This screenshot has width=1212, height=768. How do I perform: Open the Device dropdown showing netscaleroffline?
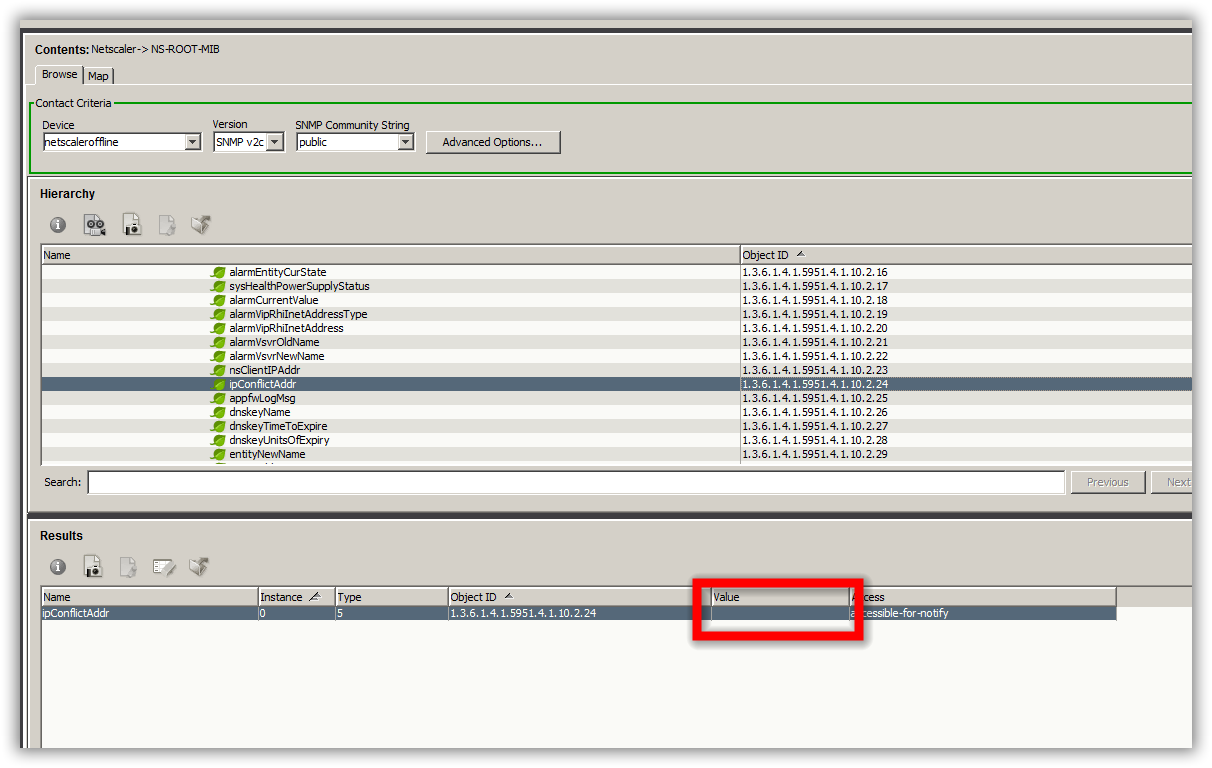[191, 142]
